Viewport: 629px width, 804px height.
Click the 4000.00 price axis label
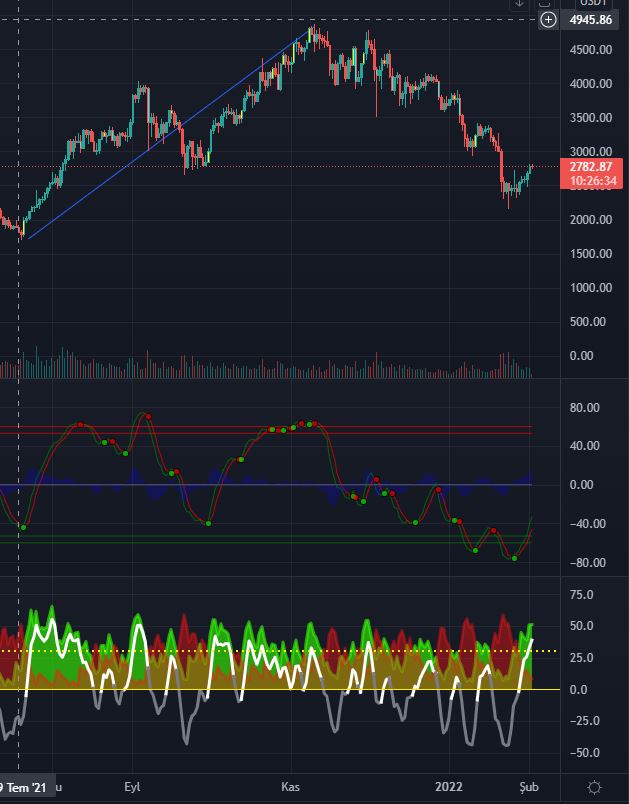[x=591, y=84]
